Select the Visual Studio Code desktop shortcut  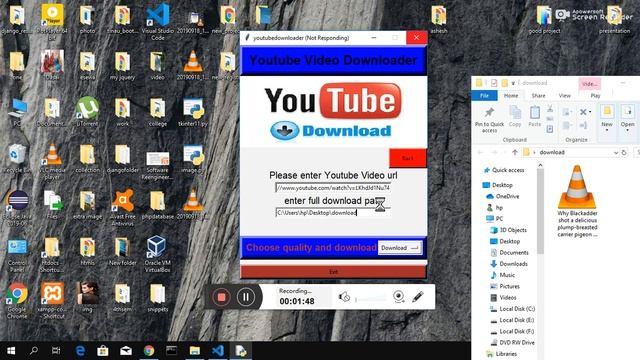click(x=158, y=21)
